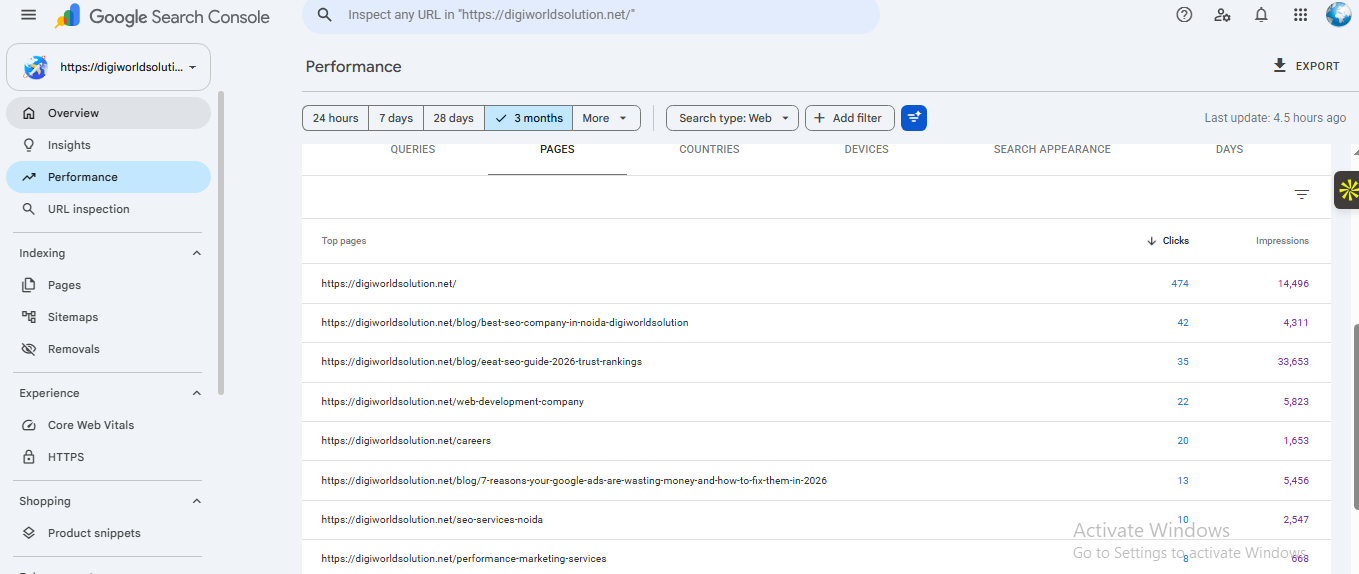Select the 28 days date range
Viewport: 1359px width, 574px height.
(454, 118)
